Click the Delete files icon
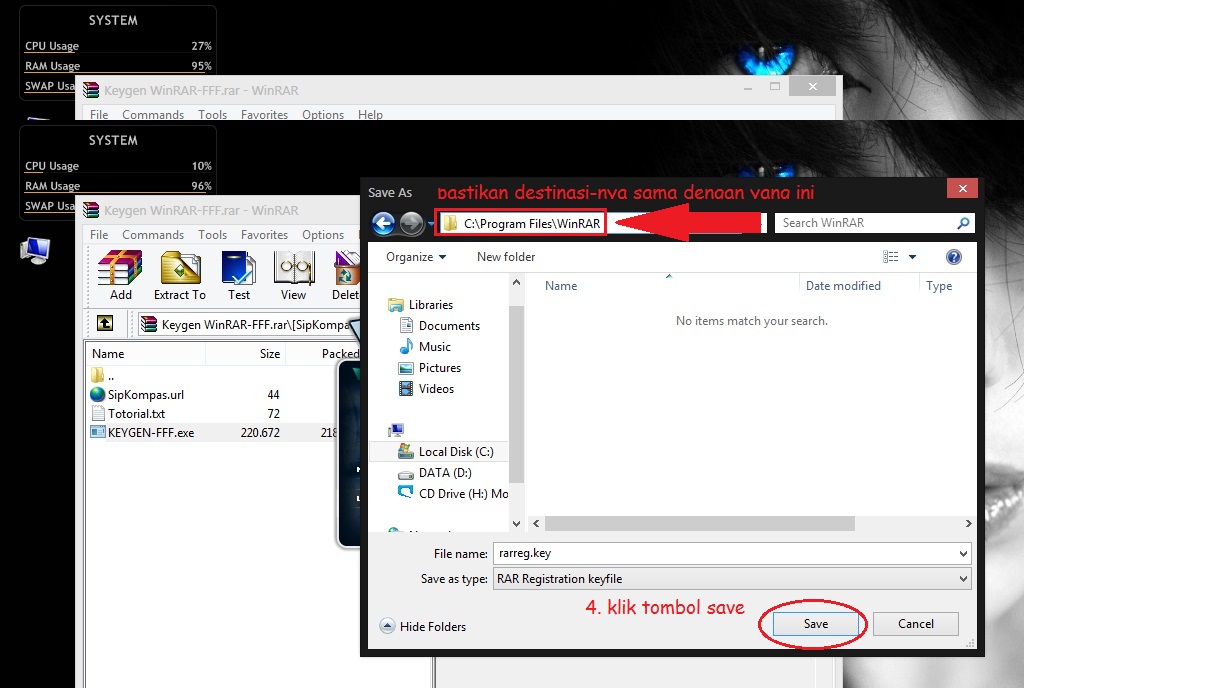 tap(345, 275)
